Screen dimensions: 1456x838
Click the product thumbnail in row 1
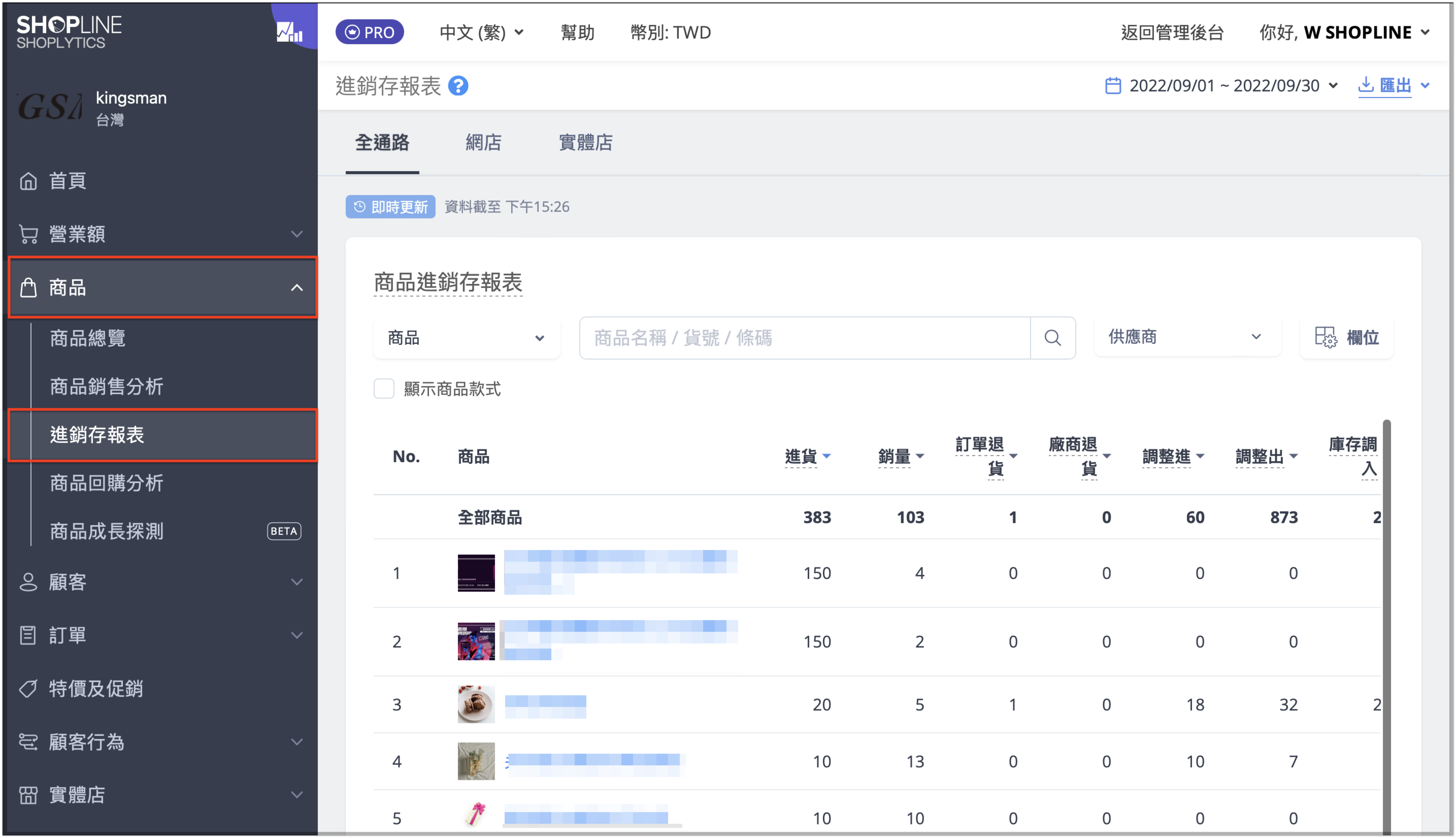tap(476, 573)
